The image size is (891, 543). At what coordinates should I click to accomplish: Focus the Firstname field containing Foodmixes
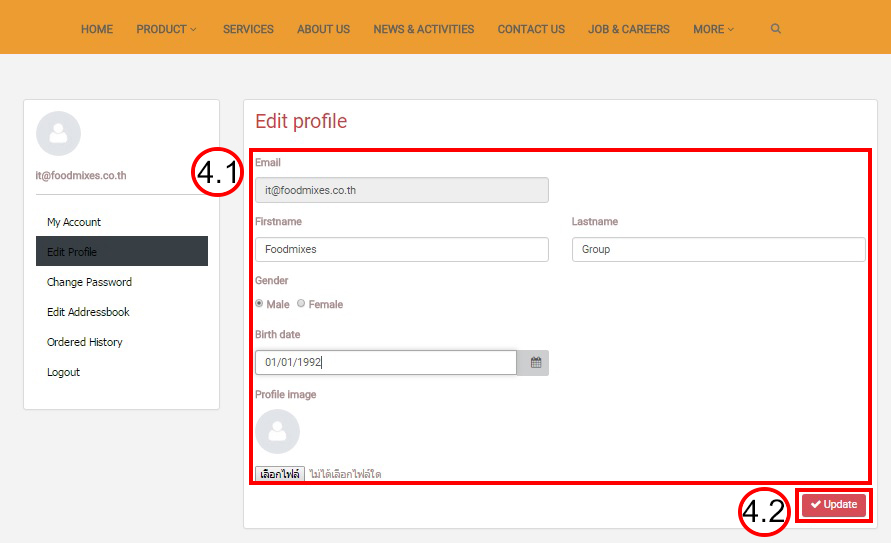(402, 249)
